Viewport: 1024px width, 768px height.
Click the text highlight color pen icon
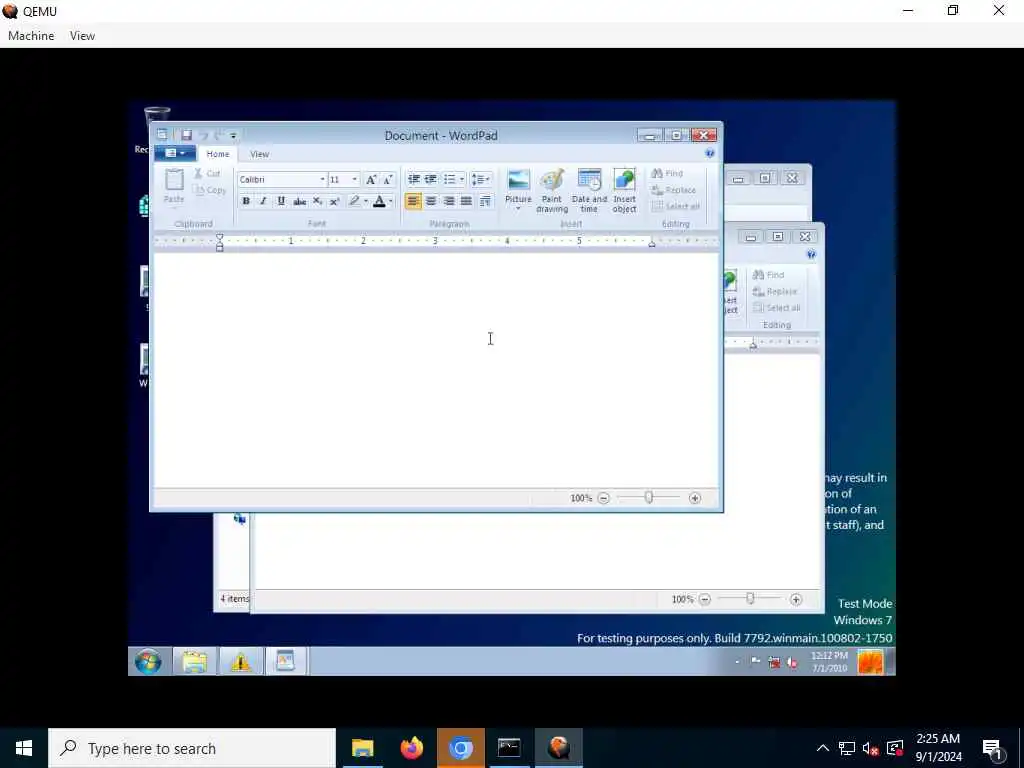tap(354, 201)
